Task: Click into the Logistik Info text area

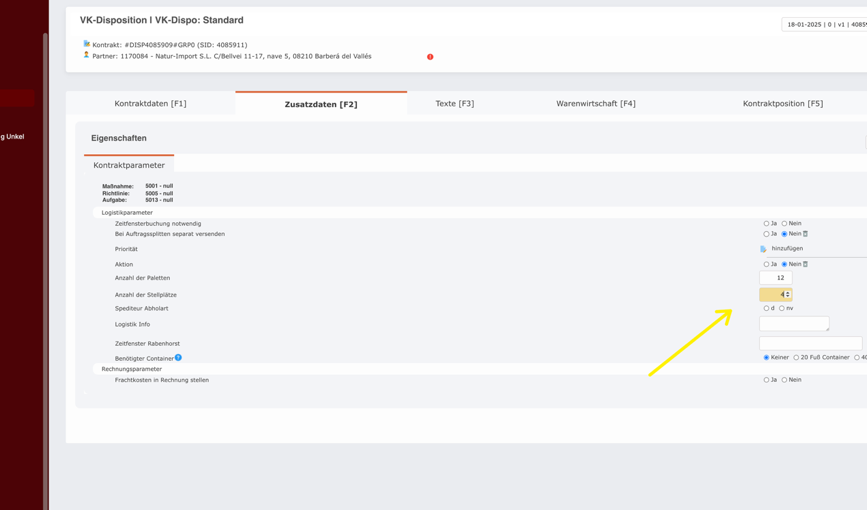Action: coord(793,324)
